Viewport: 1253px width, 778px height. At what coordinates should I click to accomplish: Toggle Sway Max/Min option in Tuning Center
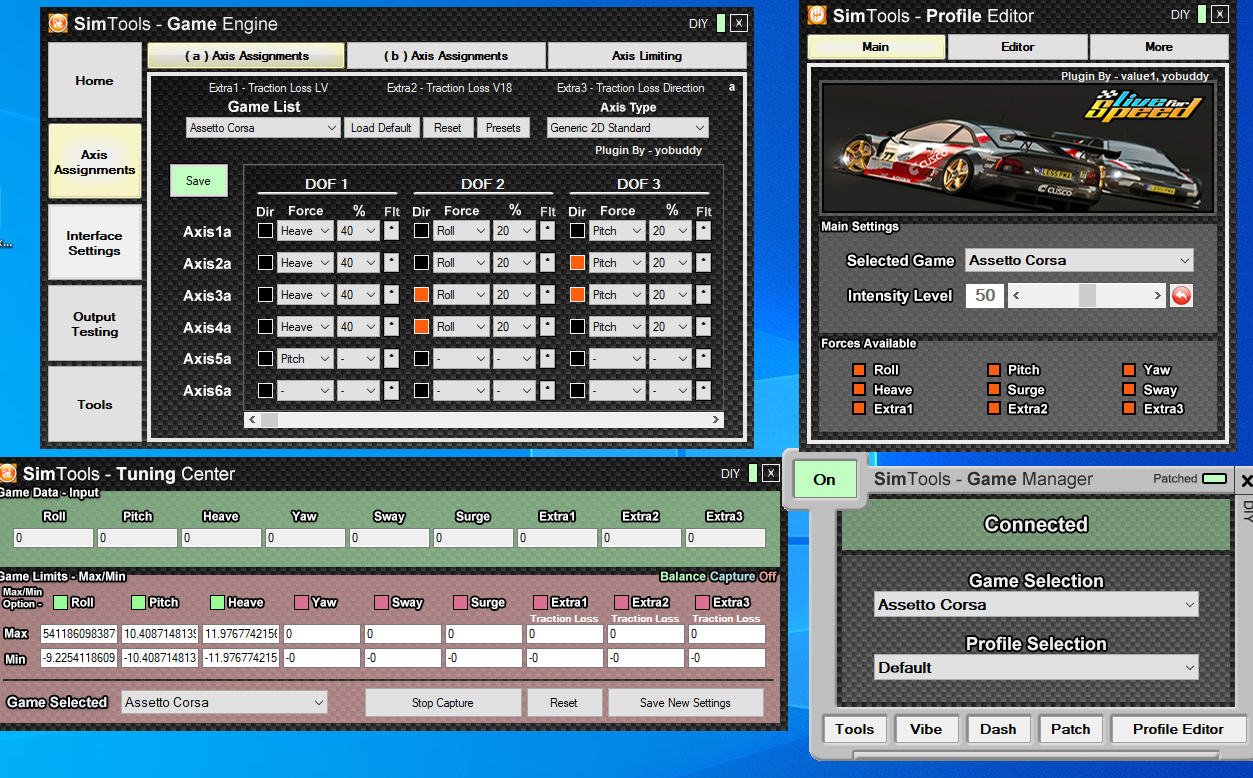point(381,603)
